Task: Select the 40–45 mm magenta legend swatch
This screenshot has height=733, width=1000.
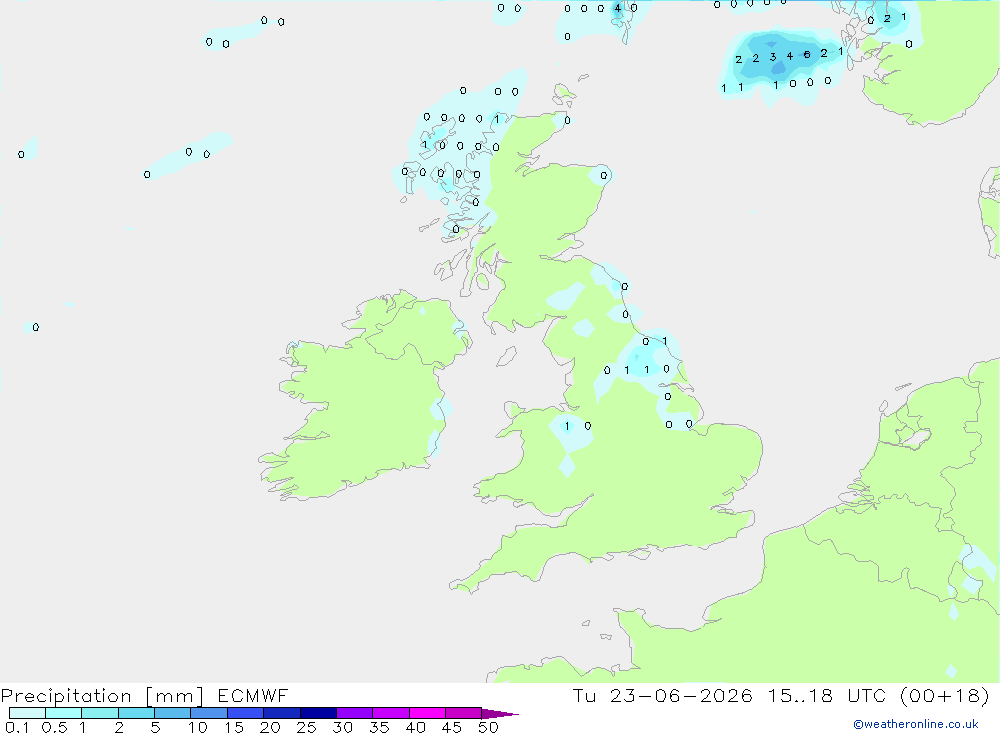Action: (x=427, y=713)
